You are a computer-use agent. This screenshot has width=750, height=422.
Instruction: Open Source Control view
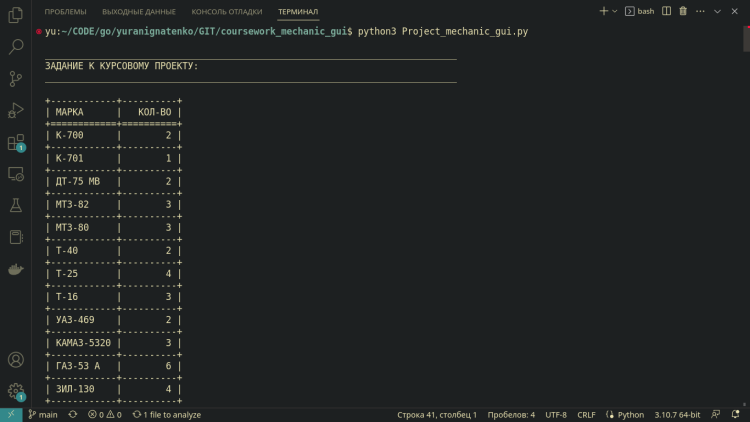point(15,78)
